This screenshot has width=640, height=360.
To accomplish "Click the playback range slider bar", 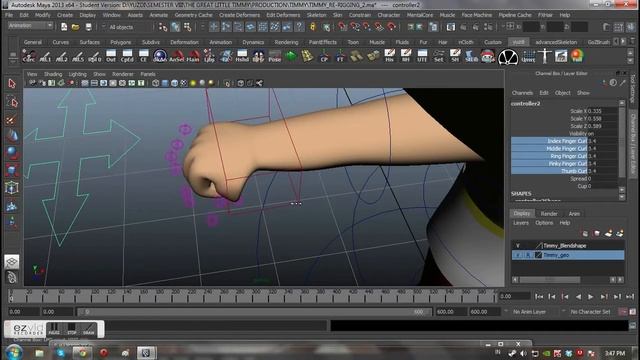I will pyautogui.click(x=255, y=312).
